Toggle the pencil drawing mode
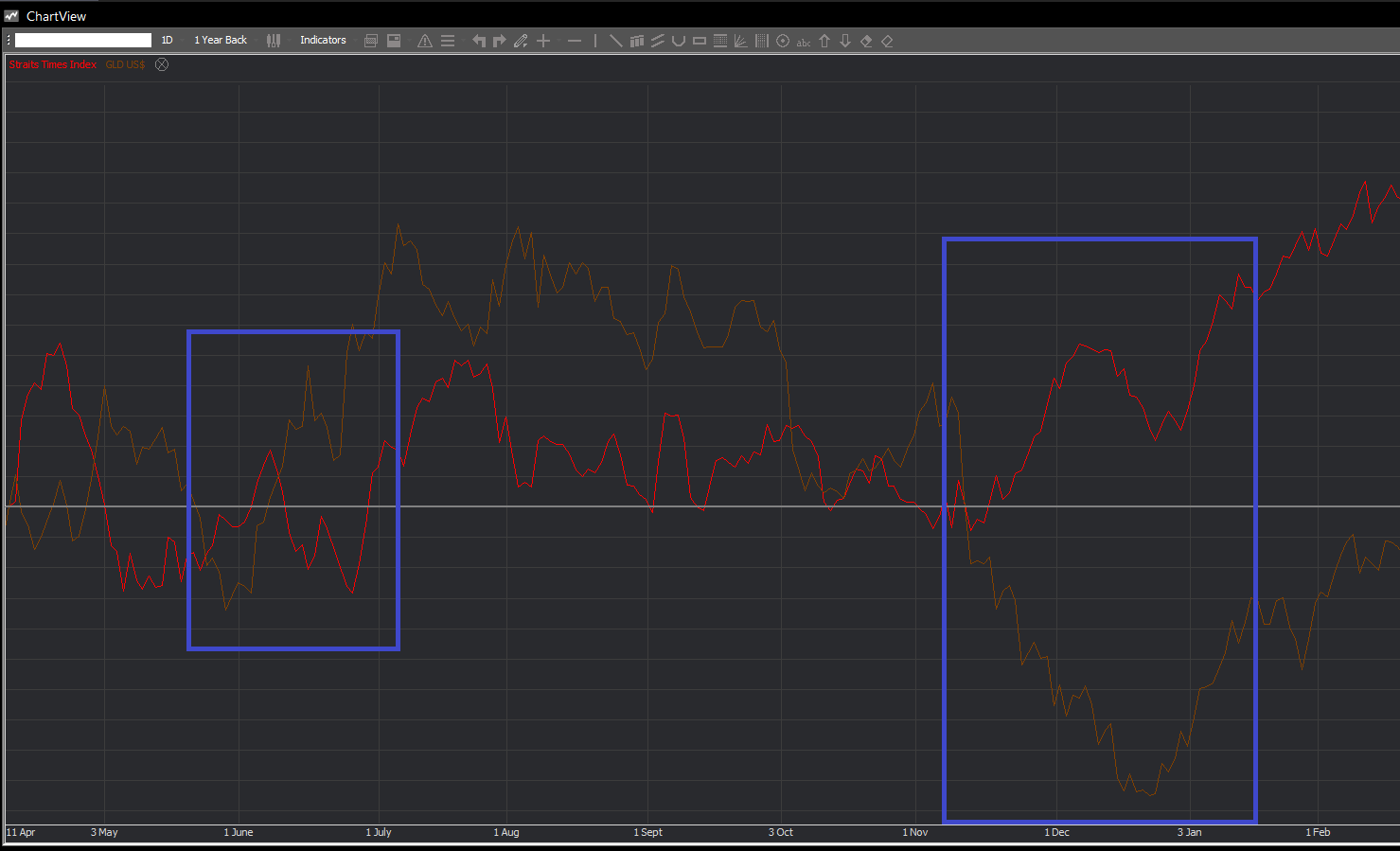The height and width of the screenshot is (851, 1400). [521, 41]
